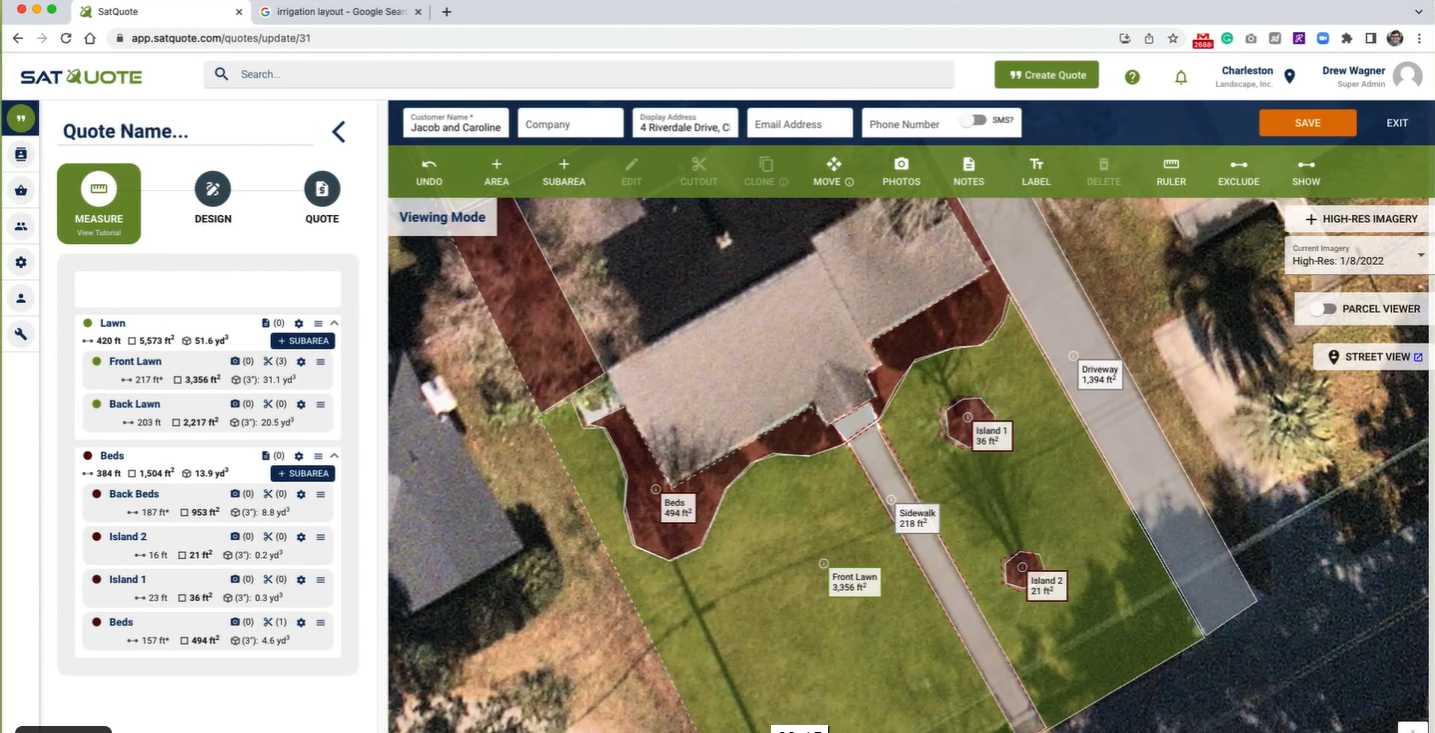Viewport: 1435px width, 733px height.
Task: Open the wrench tools sidebar icon
Action: (20, 334)
